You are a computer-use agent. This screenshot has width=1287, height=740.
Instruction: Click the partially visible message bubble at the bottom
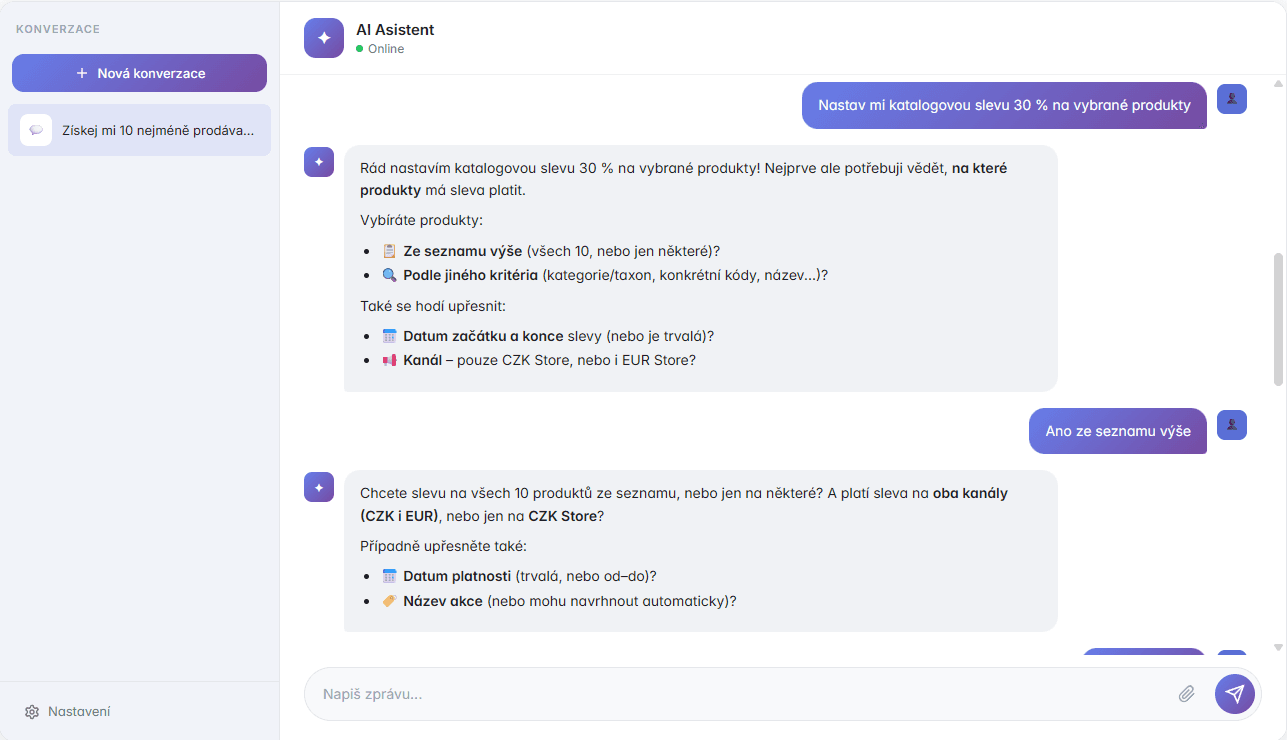tap(1143, 652)
